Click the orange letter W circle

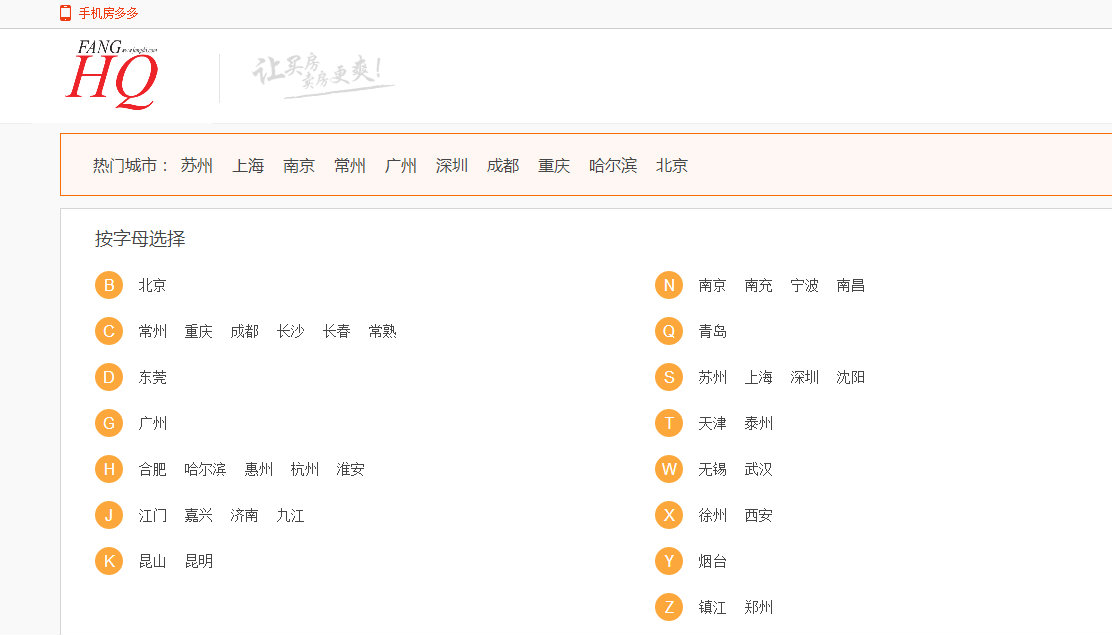click(x=669, y=469)
